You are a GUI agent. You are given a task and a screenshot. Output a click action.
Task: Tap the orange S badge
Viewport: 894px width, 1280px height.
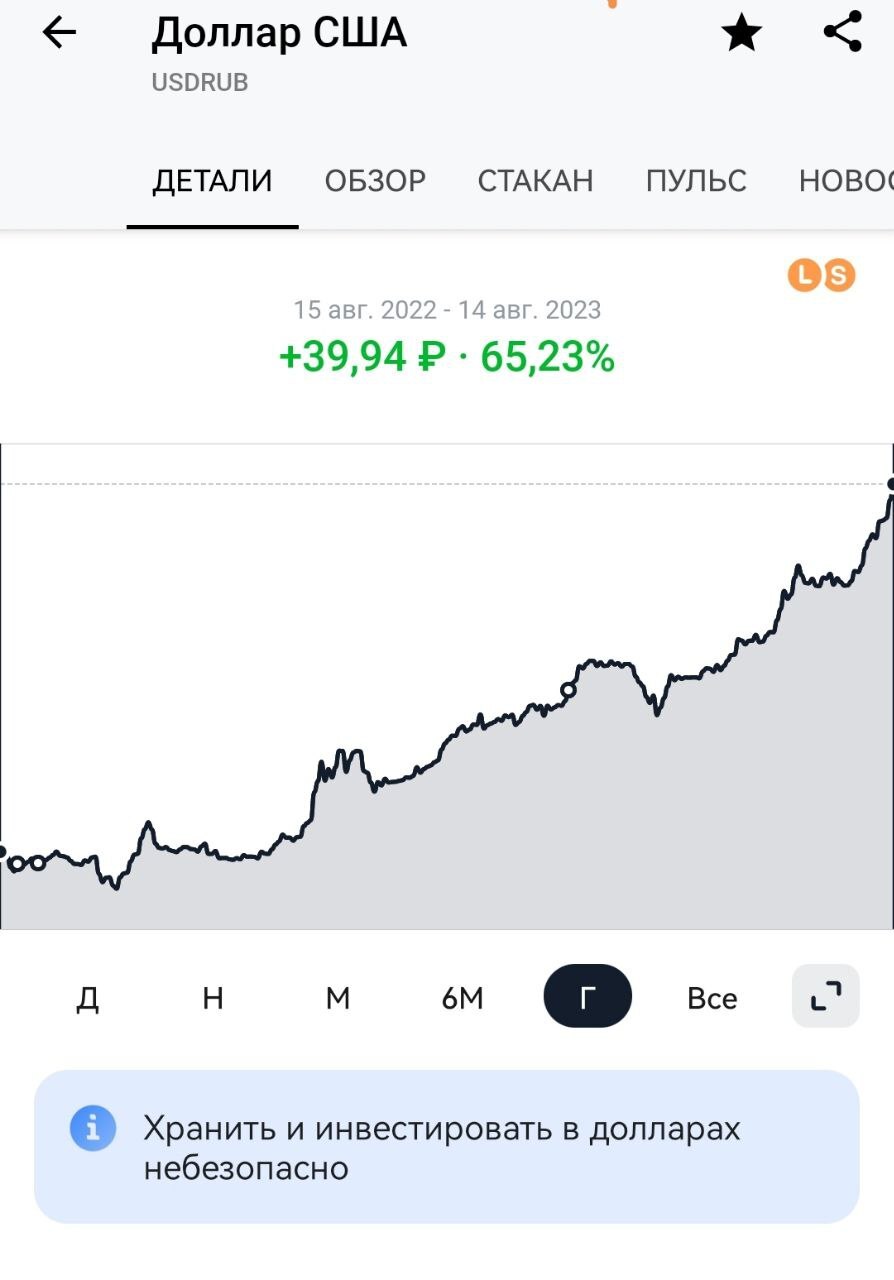(839, 275)
